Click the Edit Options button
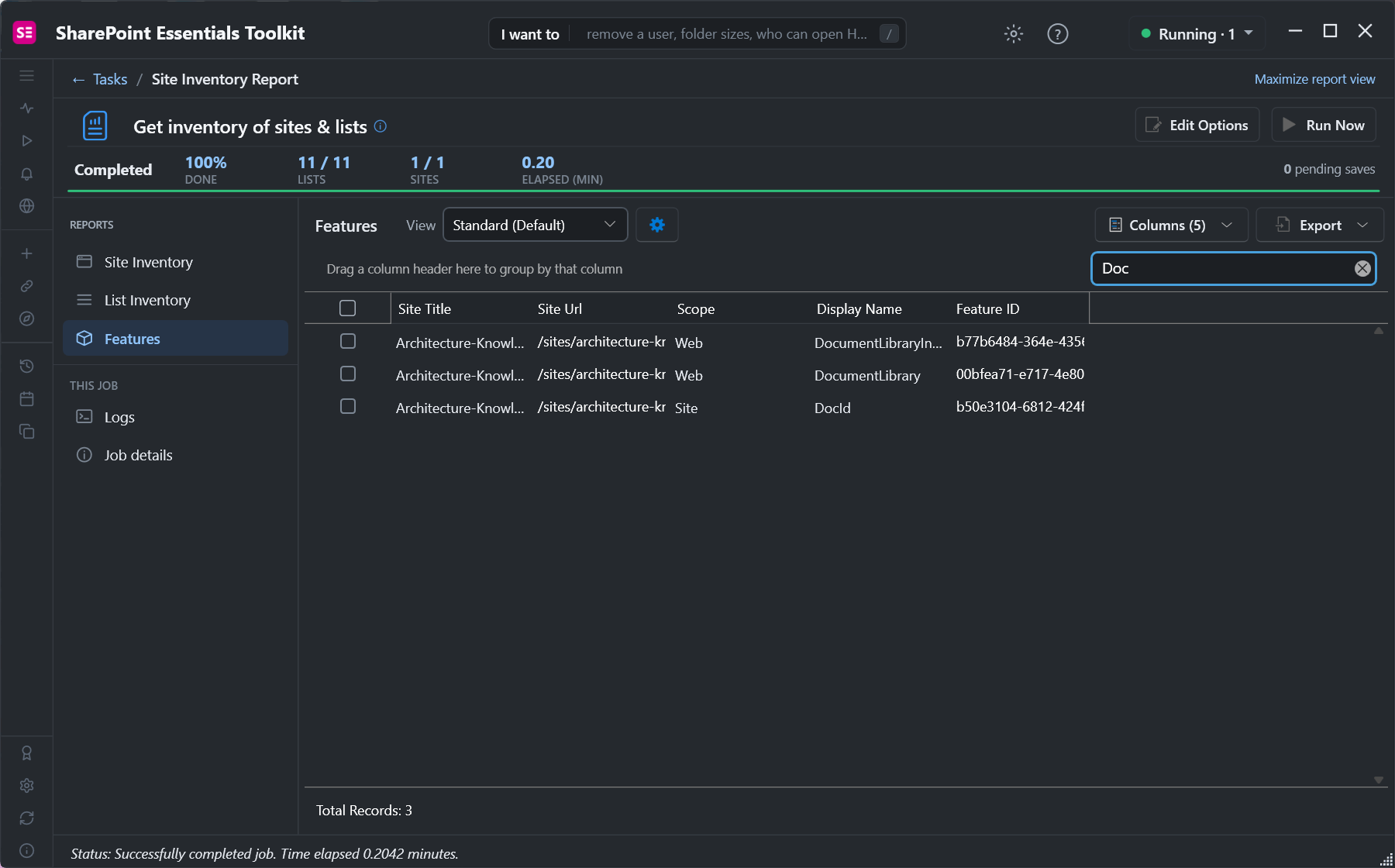The width and height of the screenshot is (1395, 868). point(1197,125)
